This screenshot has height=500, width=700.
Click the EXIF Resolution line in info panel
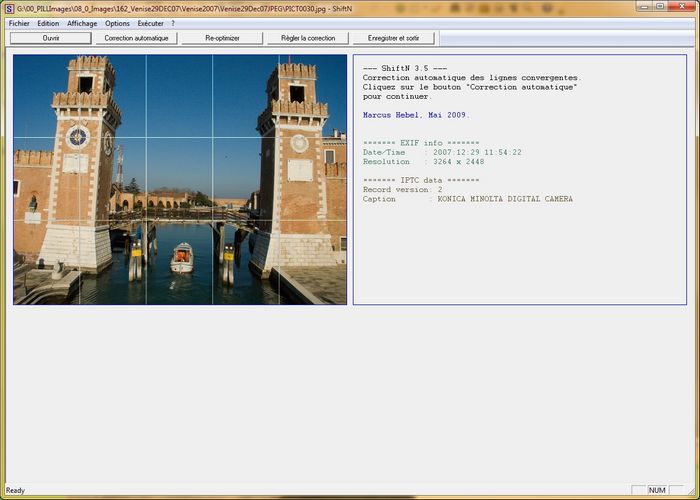pyautogui.click(x=423, y=161)
